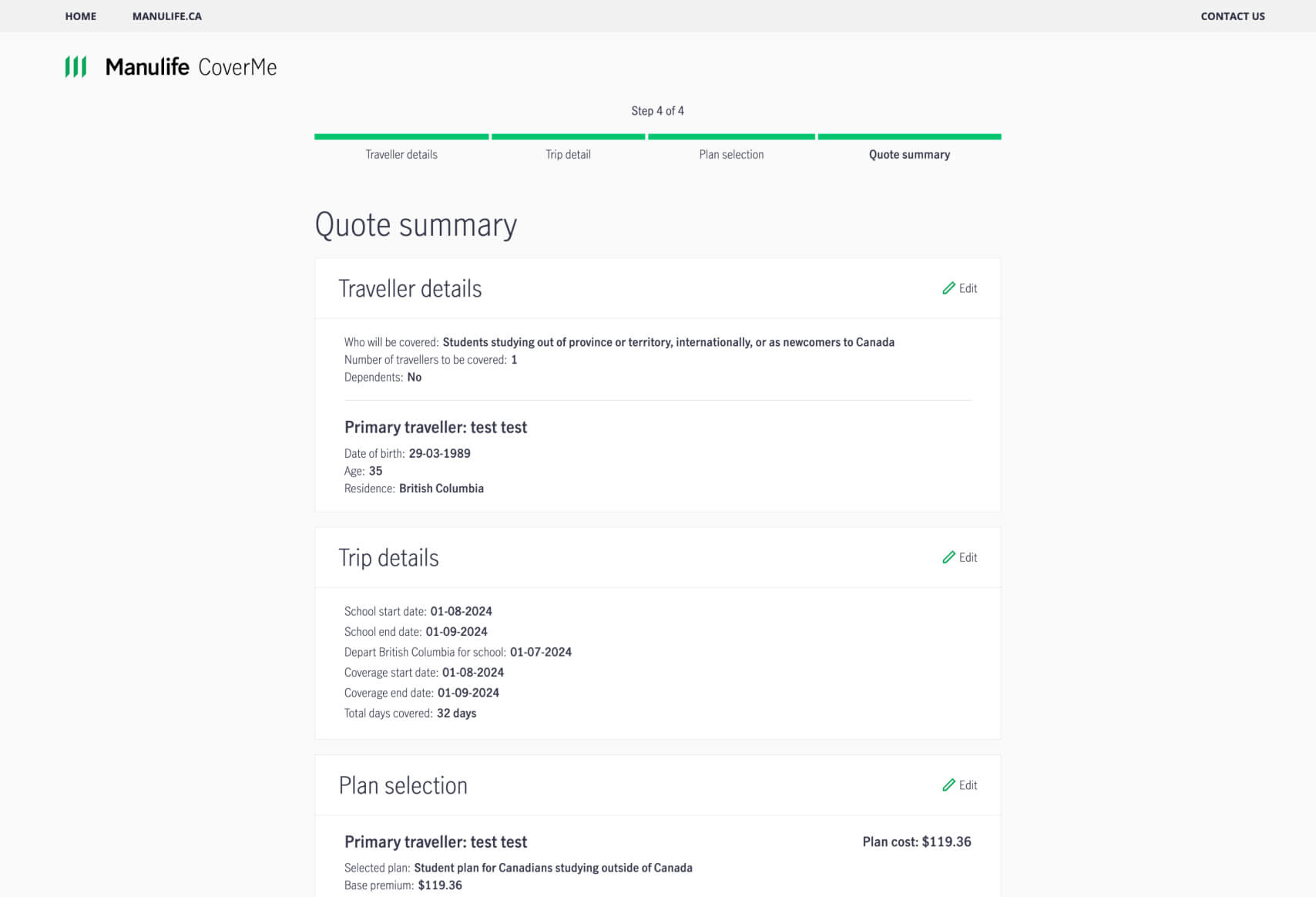
Task: Click the Manulife CoverMe wordmark
Action: click(x=191, y=67)
